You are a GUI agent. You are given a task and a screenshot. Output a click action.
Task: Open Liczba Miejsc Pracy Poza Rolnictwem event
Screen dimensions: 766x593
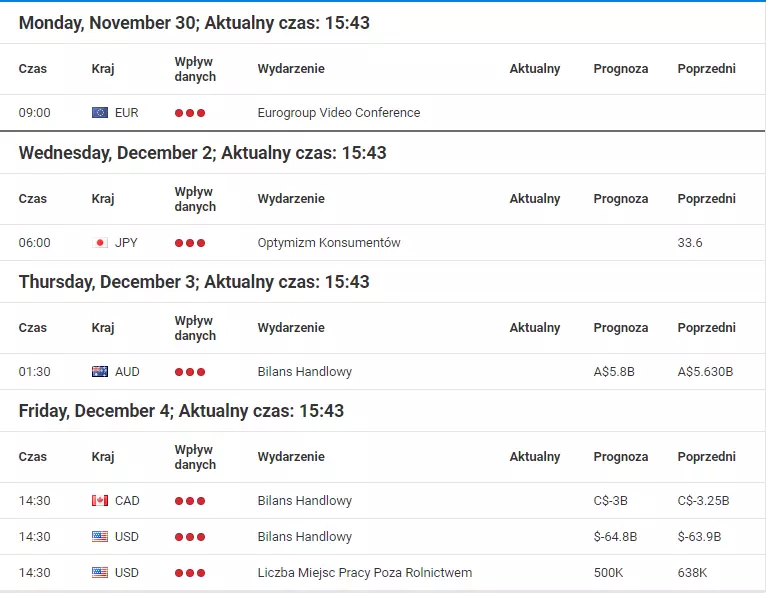click(x=364, y=572)
